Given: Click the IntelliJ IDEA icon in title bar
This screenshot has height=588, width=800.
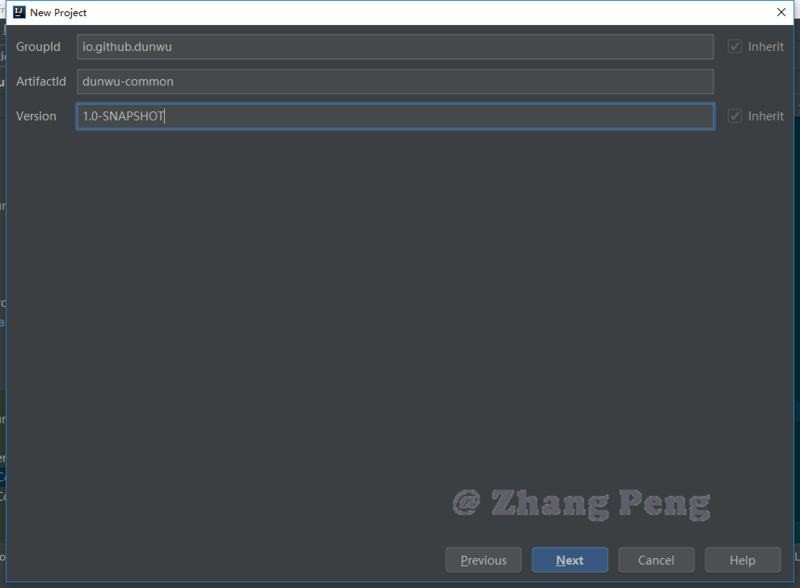Looking at the screenshot, I should pyautogui.click(x=18, y=12).
